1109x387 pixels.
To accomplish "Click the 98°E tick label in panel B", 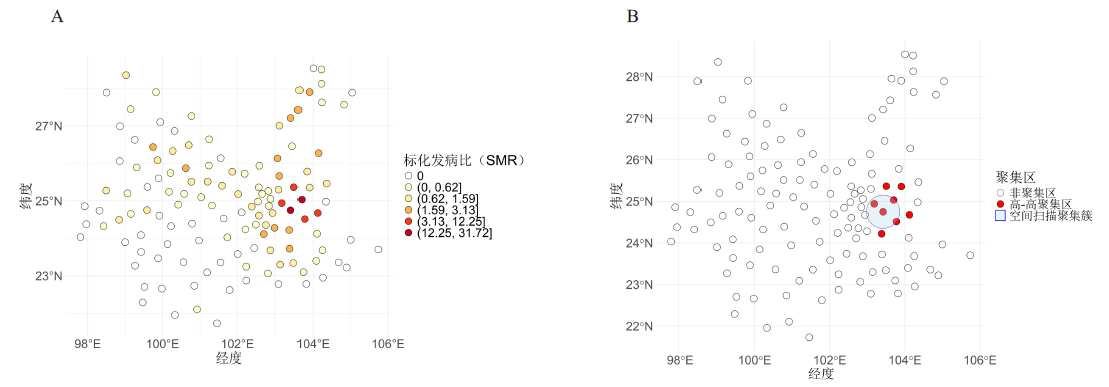I will pos(680,360).
